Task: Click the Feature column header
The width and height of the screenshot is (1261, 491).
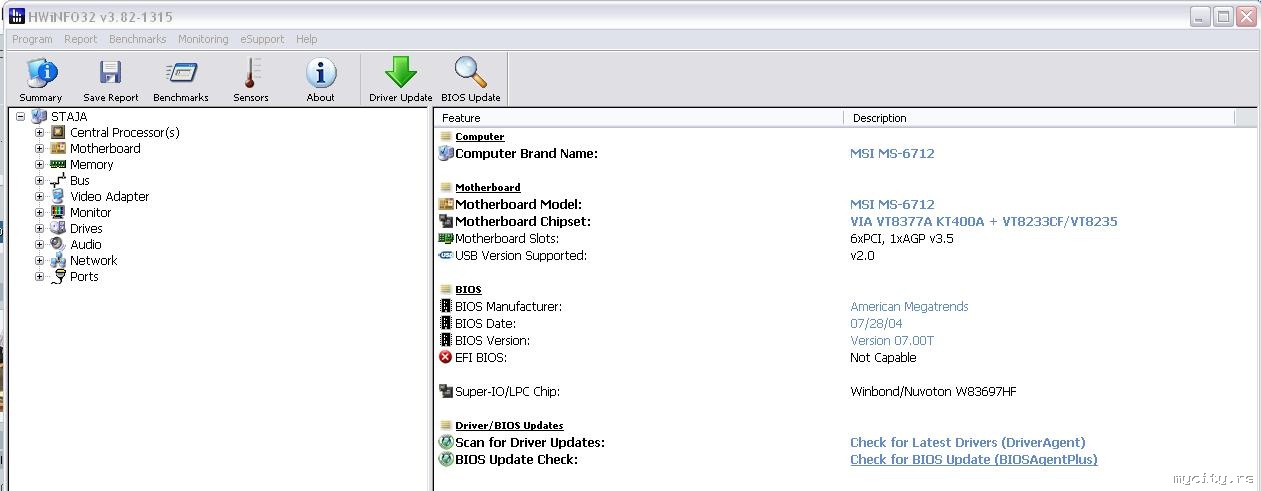Action: point(640,118)
